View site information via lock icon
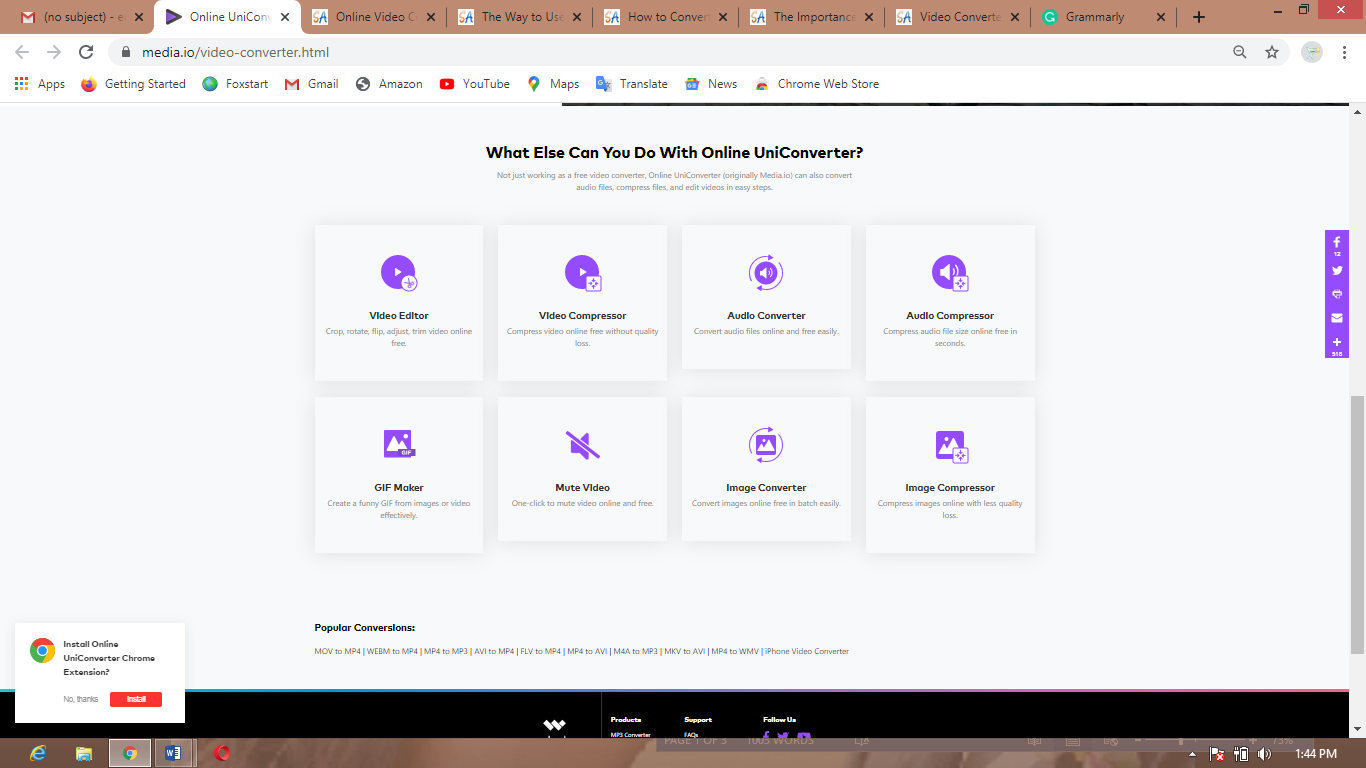The image size is (1366, 768). pos(127,52)
